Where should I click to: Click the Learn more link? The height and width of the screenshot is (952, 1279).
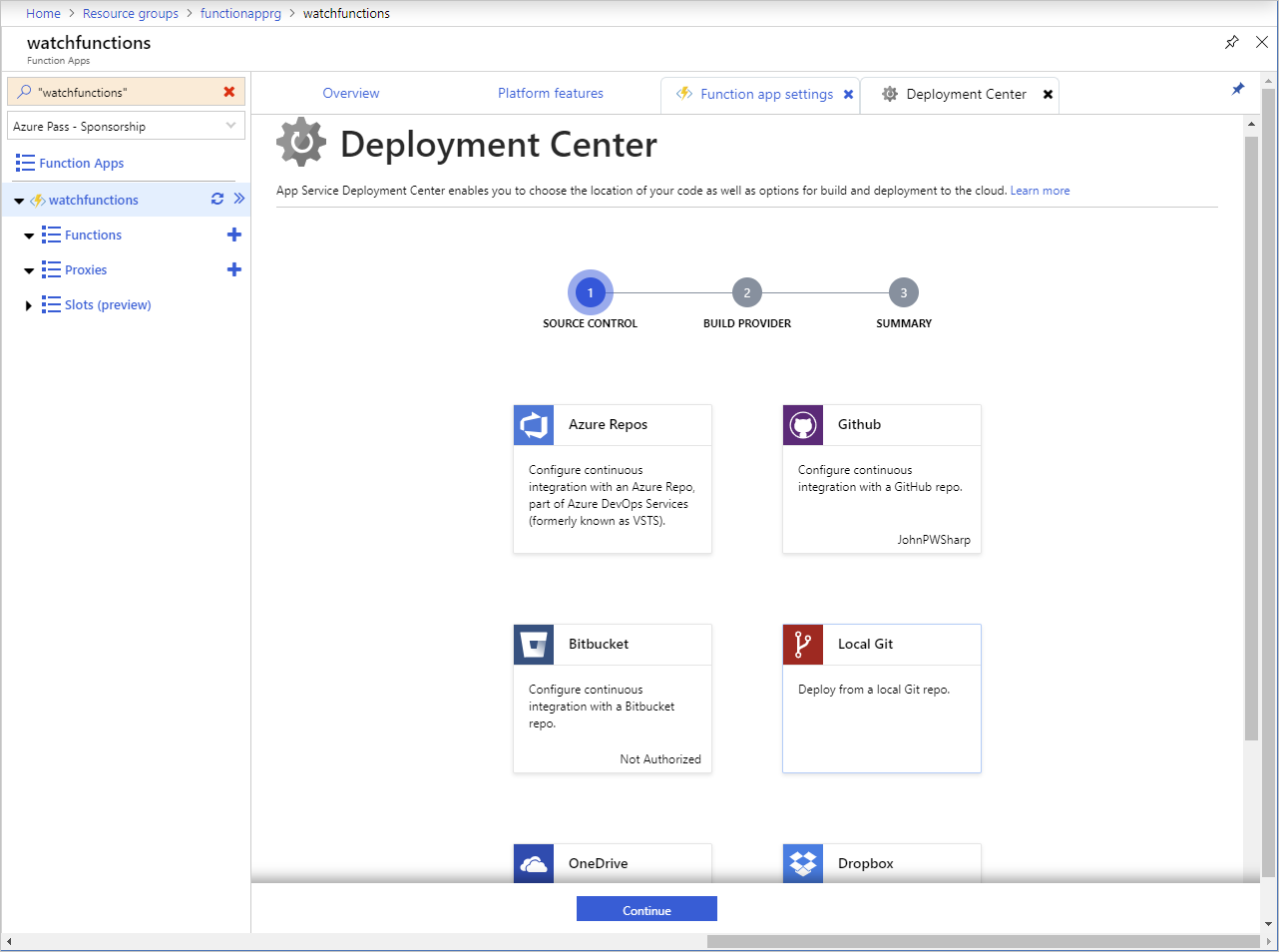coord(1040,191)
